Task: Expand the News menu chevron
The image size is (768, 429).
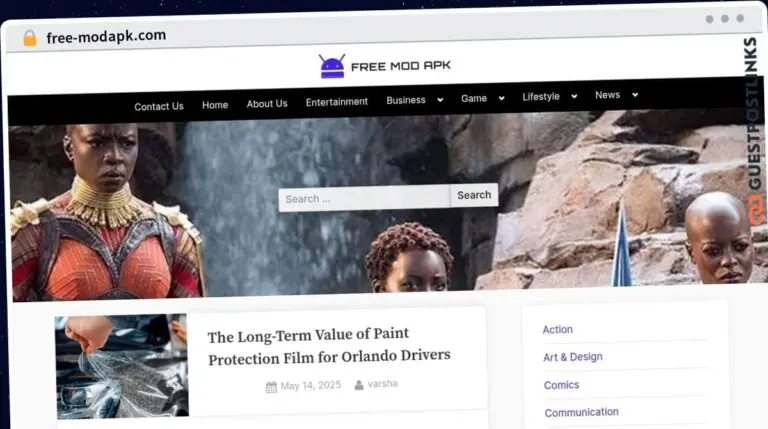Action: click(635, 95)
